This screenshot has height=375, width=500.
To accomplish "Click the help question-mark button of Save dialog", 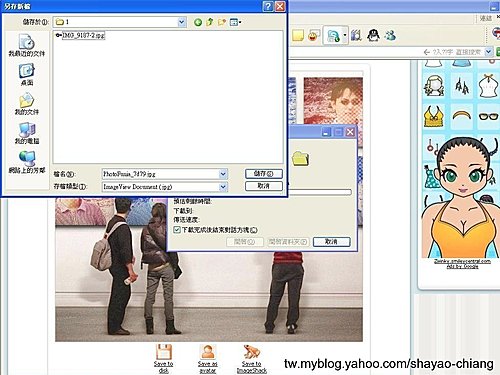I will [x=268, y=6].
